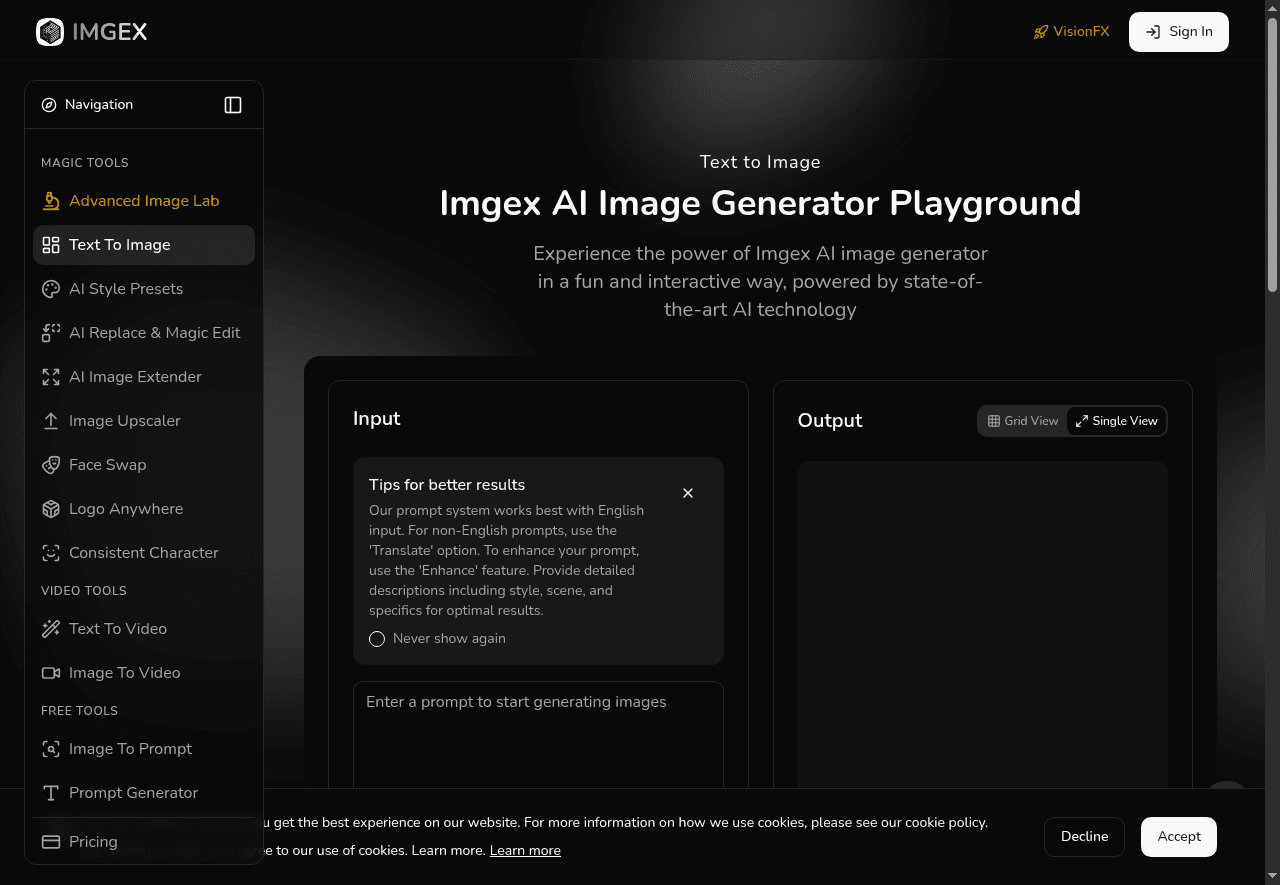
Task: Select Text To Image in sidebar
Action: tap(119, 245)
